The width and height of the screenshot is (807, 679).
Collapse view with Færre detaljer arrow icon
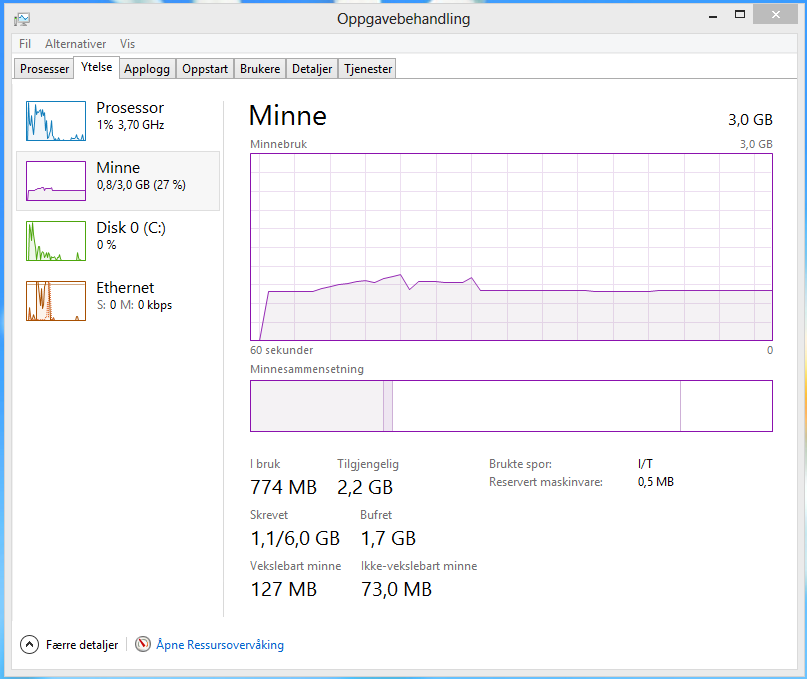click(x=29, y=645)
